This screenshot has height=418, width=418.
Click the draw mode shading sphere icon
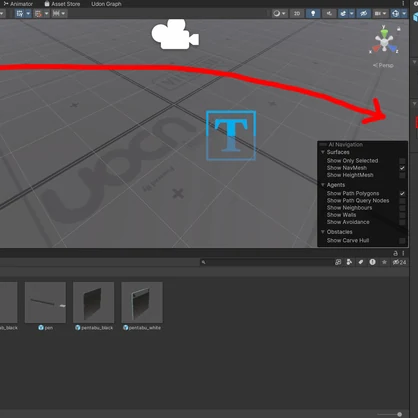[x=277, y=14]
